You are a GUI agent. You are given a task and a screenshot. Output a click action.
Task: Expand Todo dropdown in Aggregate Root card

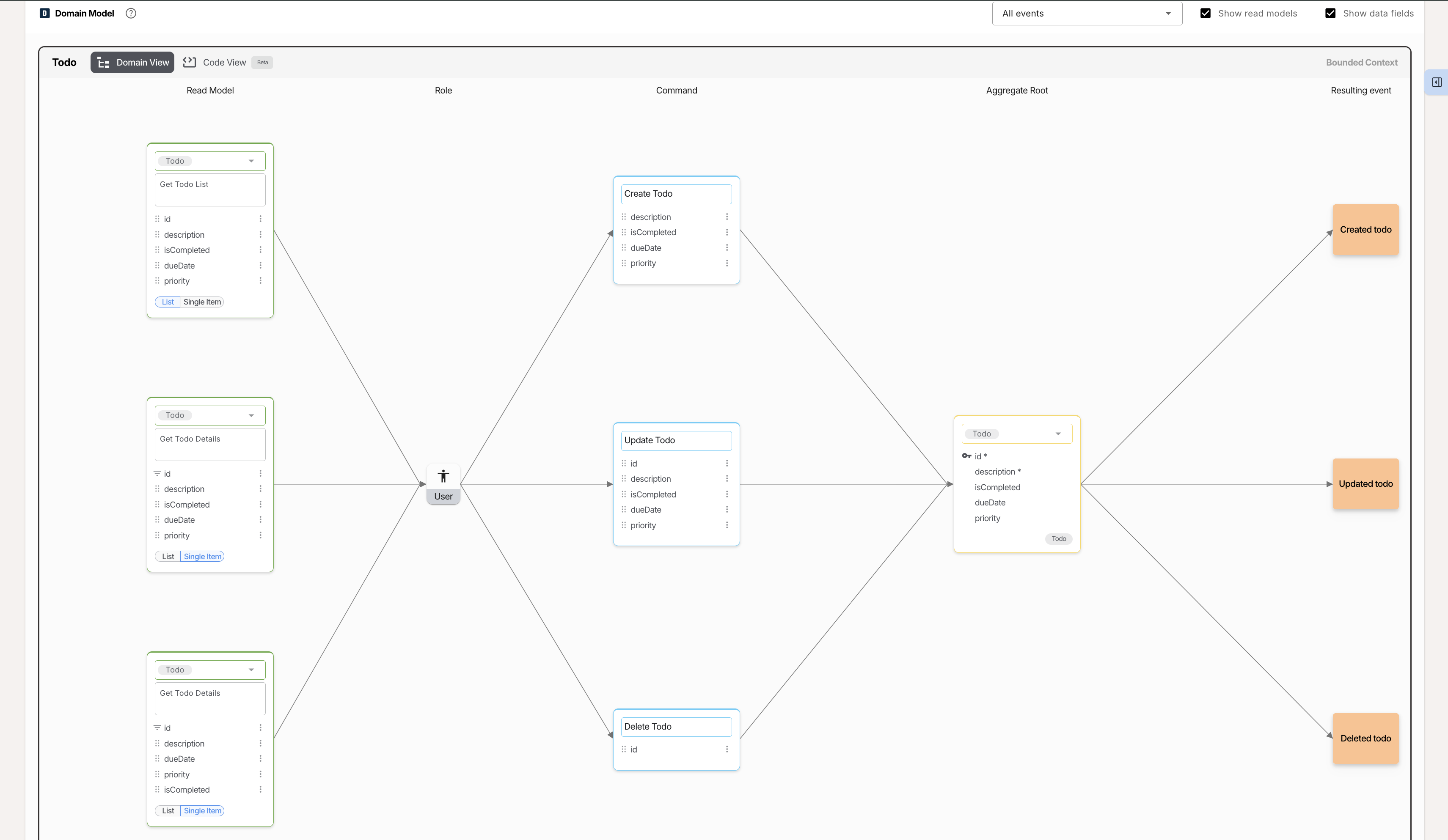[1058, 434]
